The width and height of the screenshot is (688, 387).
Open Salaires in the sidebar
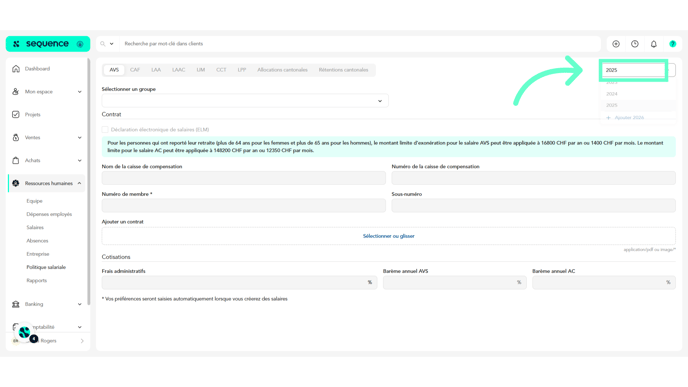35,227
